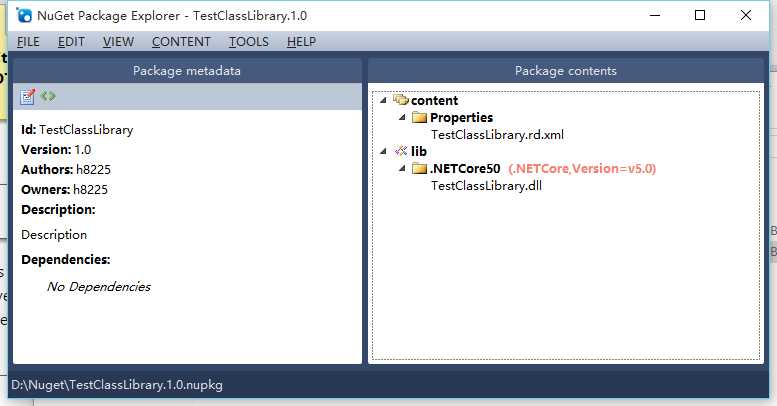Select the TestClassLibrary.dll file
The height and width of the screenshot is (406, 777).
[486, 186]
